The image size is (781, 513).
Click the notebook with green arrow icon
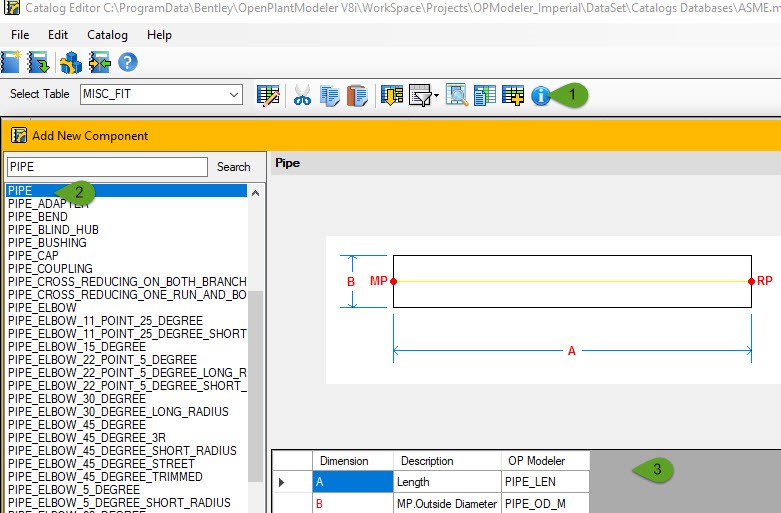38,62
